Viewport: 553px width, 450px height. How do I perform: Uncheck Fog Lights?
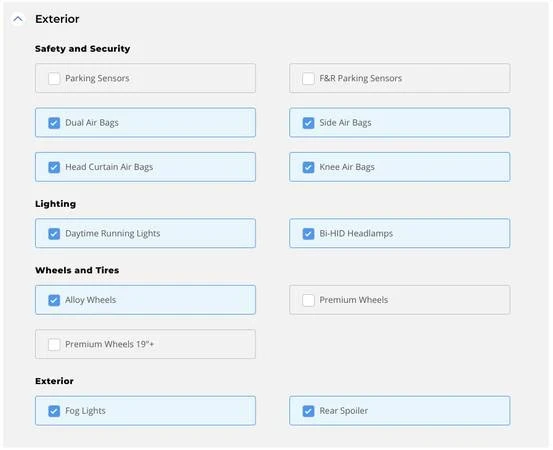54,411
